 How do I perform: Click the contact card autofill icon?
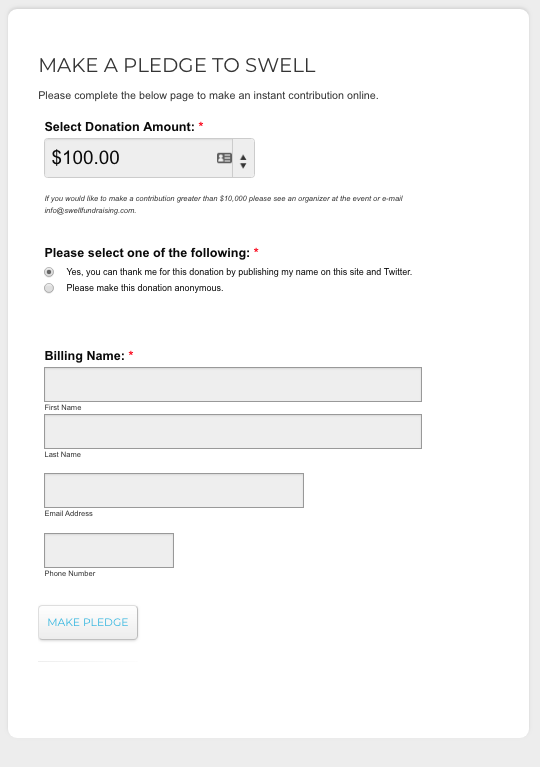coord(224,158)
